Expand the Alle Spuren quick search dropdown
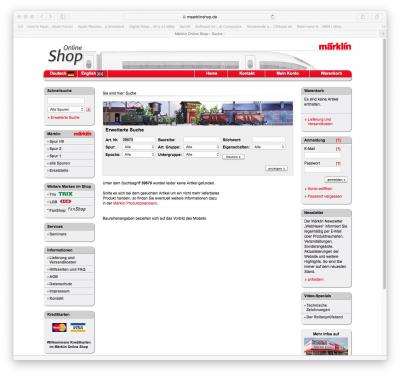Screen dimensions: 400x376 66,109
